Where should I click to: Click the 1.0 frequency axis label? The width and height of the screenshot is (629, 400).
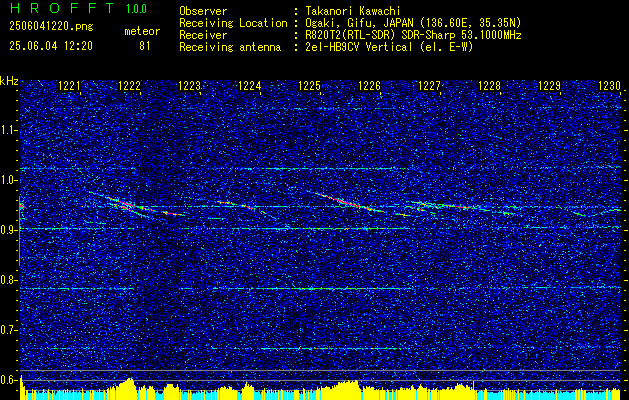[x=8, y=180]
